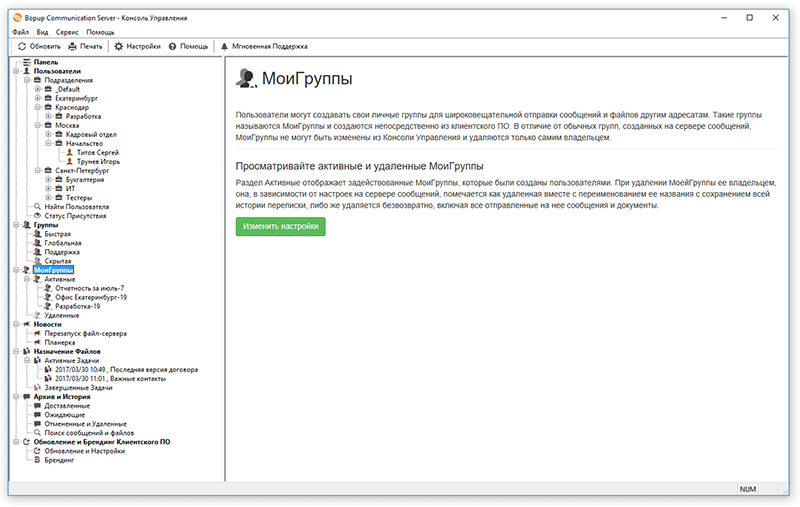Select Разработка under Краснодар
800x507 pixels.
84,116
